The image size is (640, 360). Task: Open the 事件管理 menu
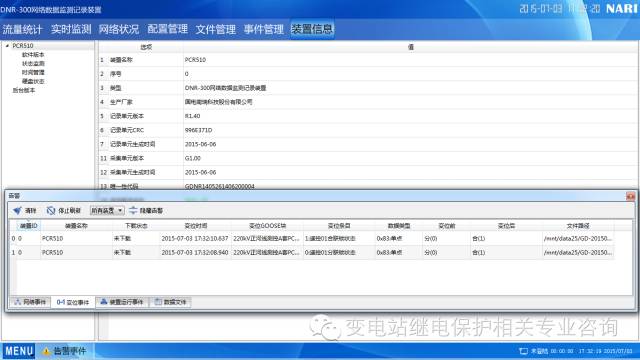pyautogui.click(x=264, y=29)
